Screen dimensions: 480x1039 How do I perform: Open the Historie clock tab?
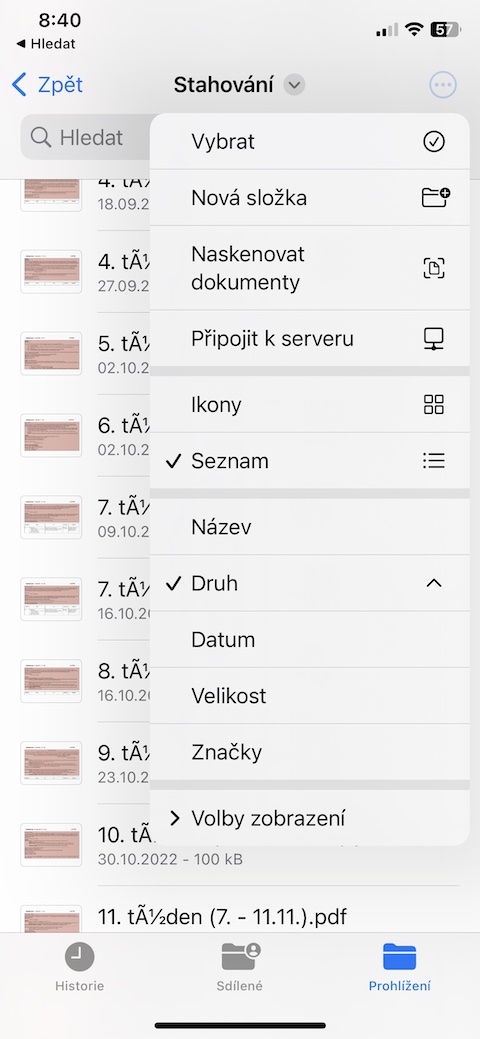coord(80,967)
